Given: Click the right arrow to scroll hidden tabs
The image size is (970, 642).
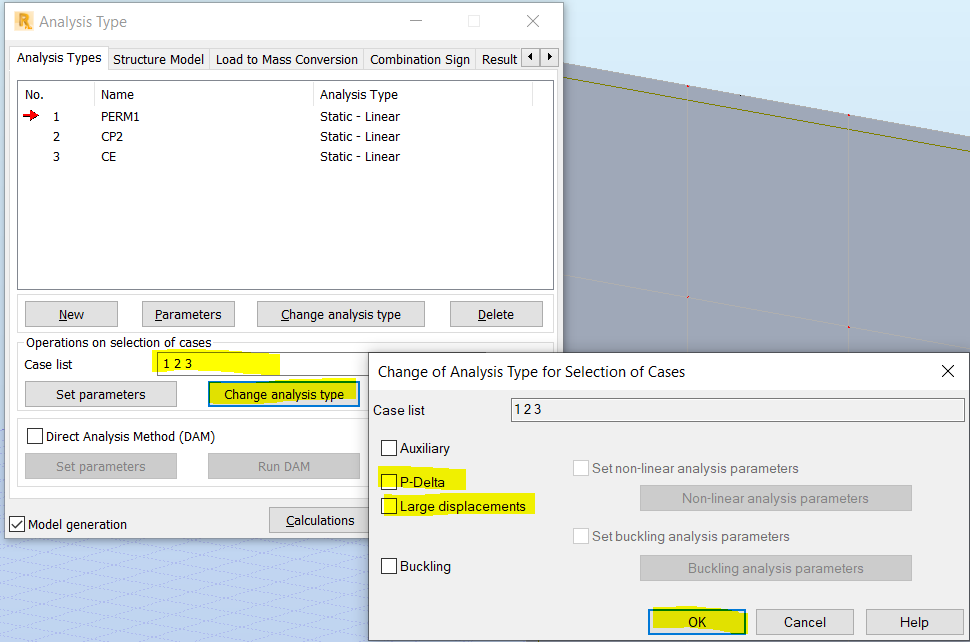Looking at the screenshot, I should coord(548,58).
